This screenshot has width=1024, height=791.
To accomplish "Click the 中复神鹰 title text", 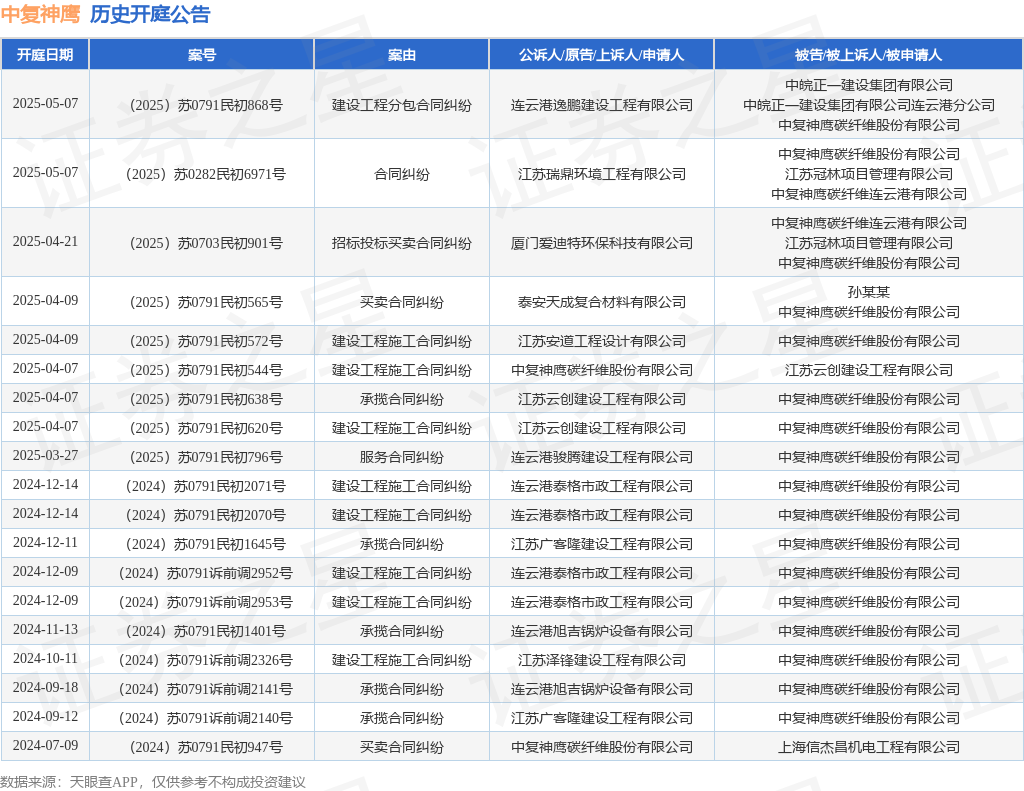I will (x=40, y=14).
